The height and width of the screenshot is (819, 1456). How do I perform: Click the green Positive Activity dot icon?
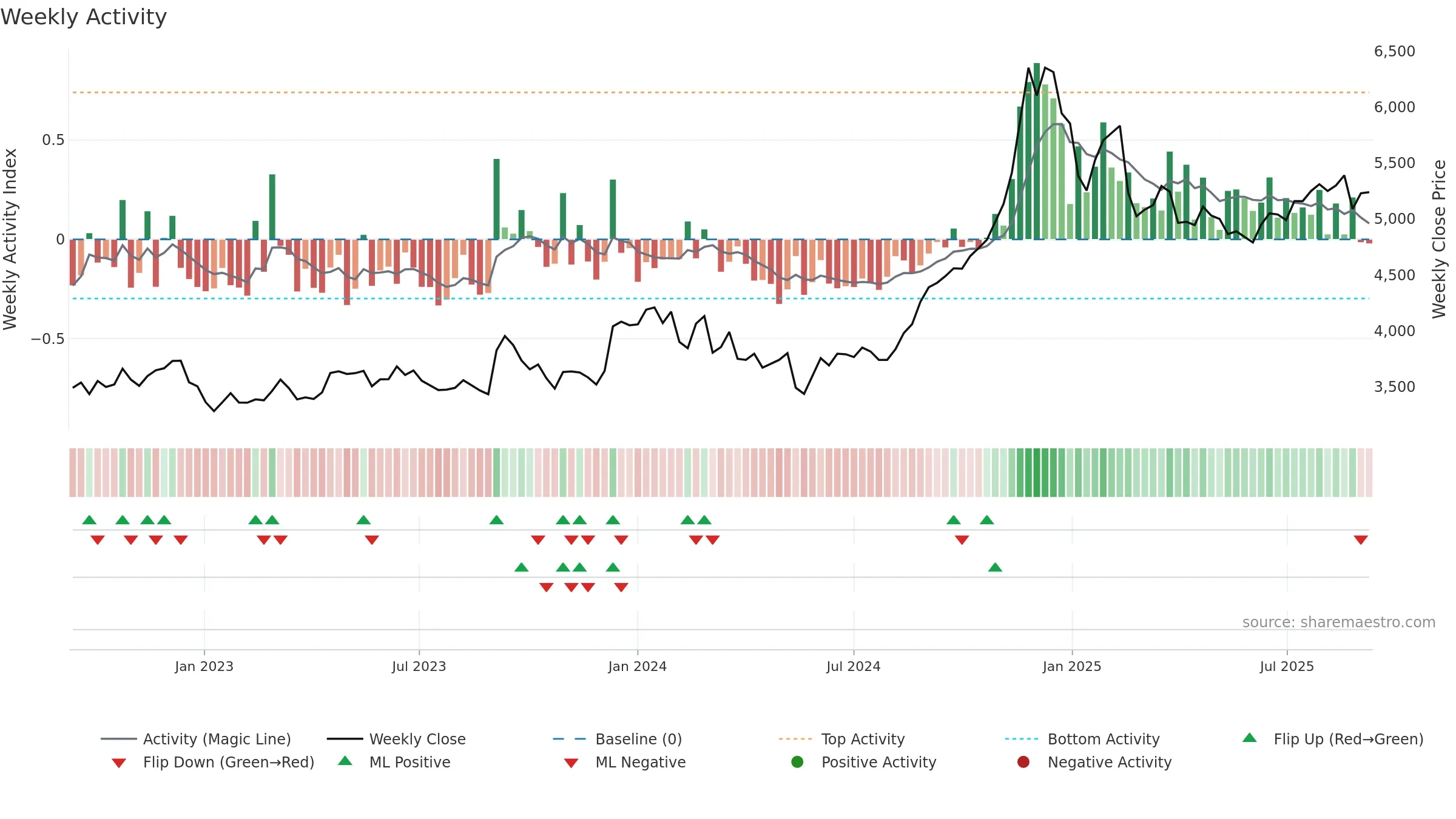coord(797,762)
